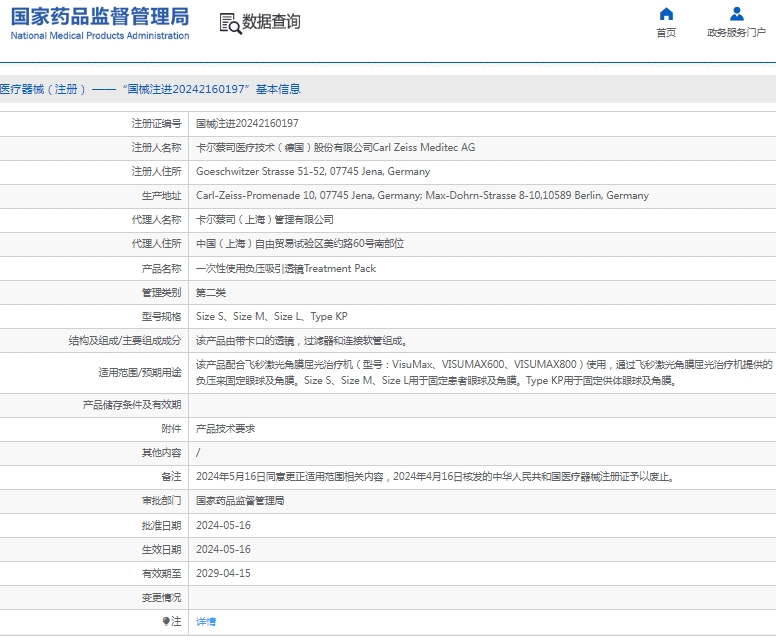This screenshot has height=642, width=776.
Task: Click the 批准日期 label
Action: pyautogui.click(x=161, y=525)
